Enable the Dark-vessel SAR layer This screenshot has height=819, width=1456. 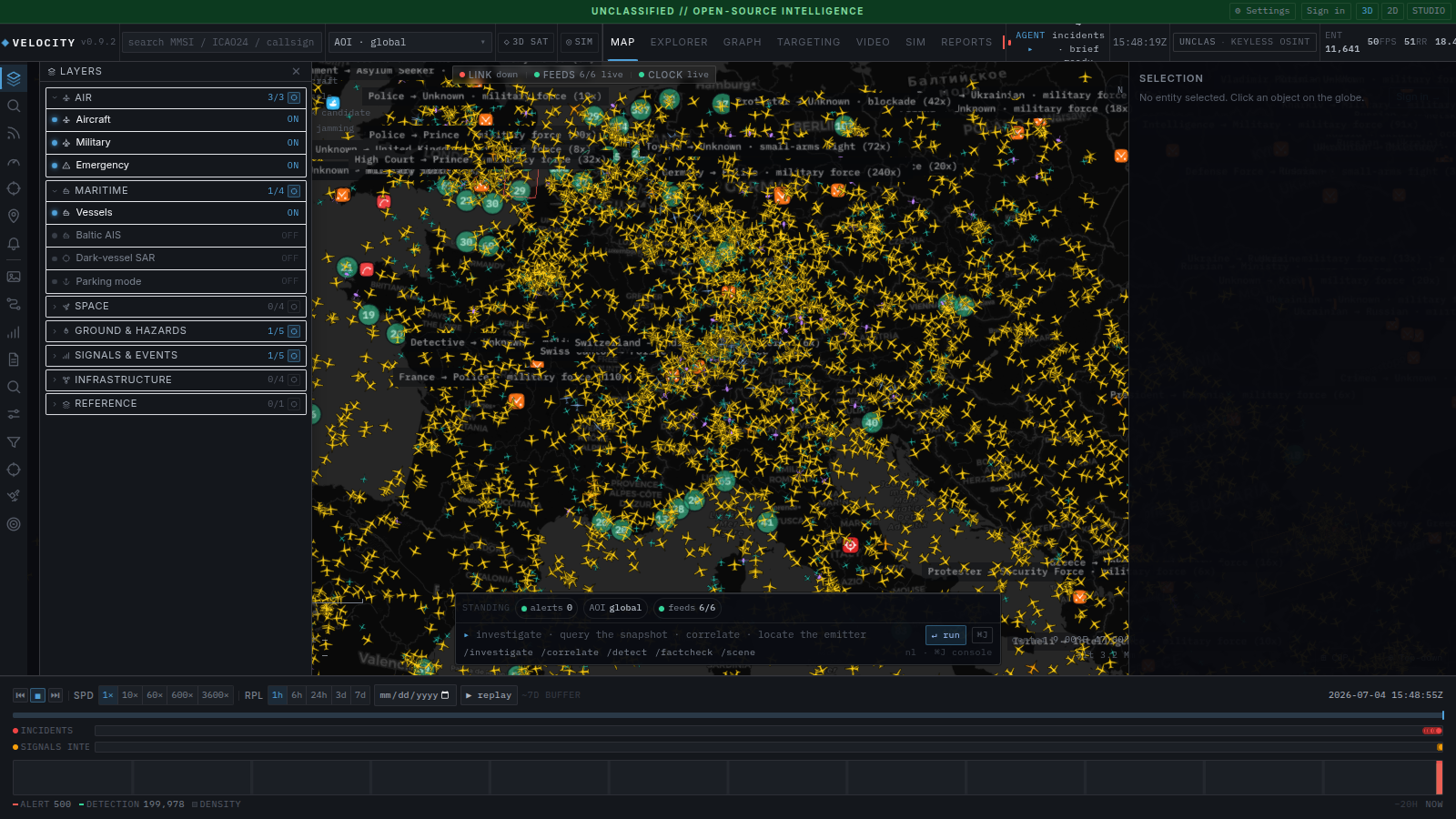[x=176, y=258]
